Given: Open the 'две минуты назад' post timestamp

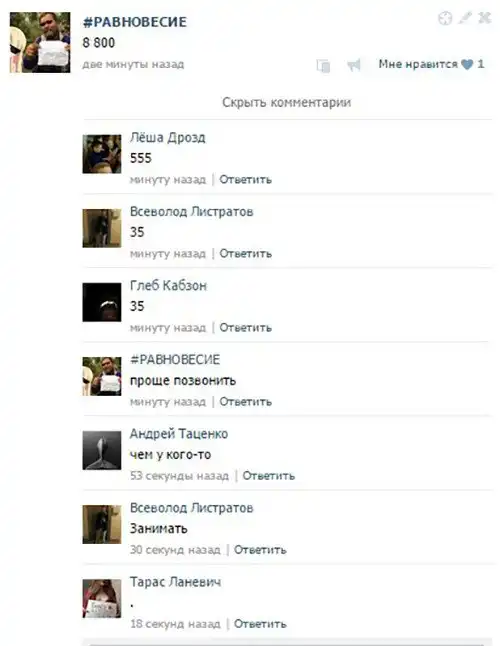Looking at the screenshot, I should (x=133, y=64).
